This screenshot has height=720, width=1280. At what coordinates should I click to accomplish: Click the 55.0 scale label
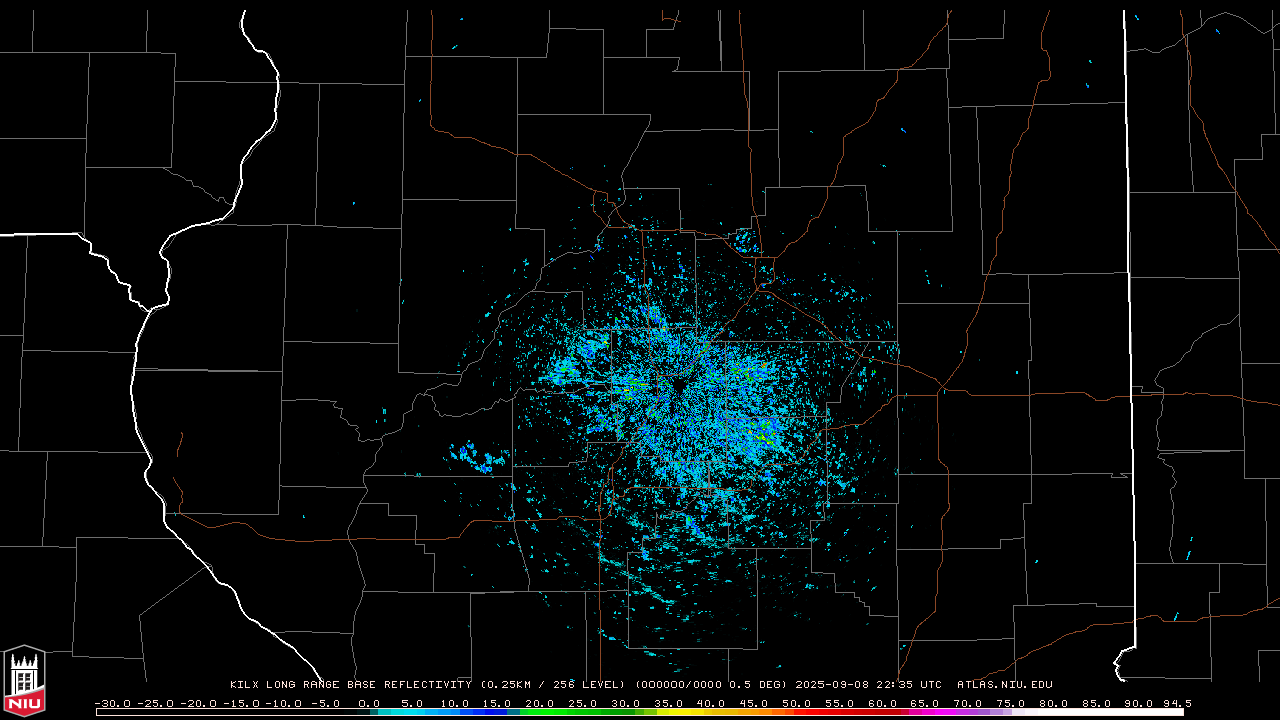840,703
